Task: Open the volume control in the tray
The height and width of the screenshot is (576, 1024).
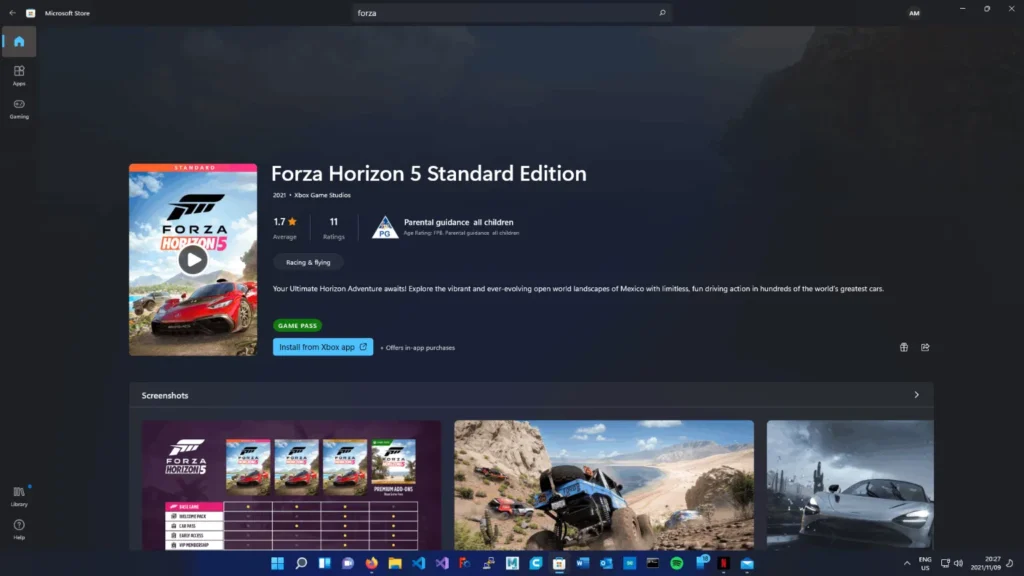Action: coord(958,563)
